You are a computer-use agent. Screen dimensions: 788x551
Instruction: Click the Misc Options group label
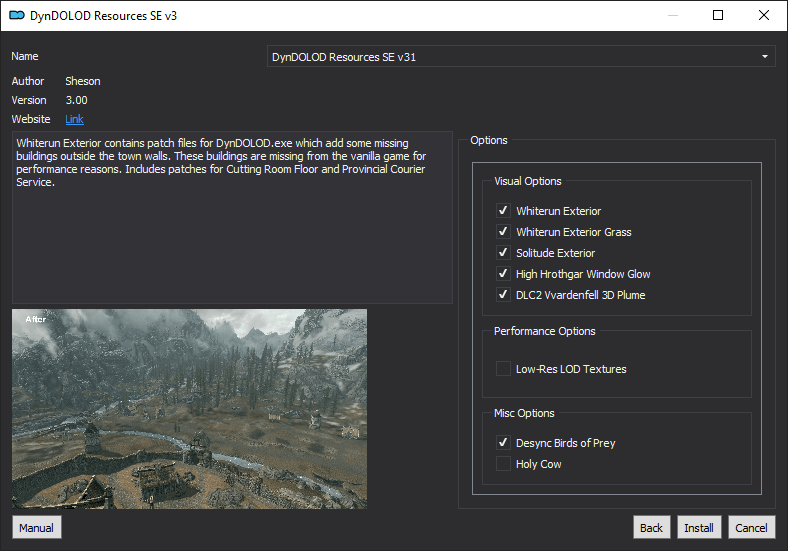pos(524,413)
